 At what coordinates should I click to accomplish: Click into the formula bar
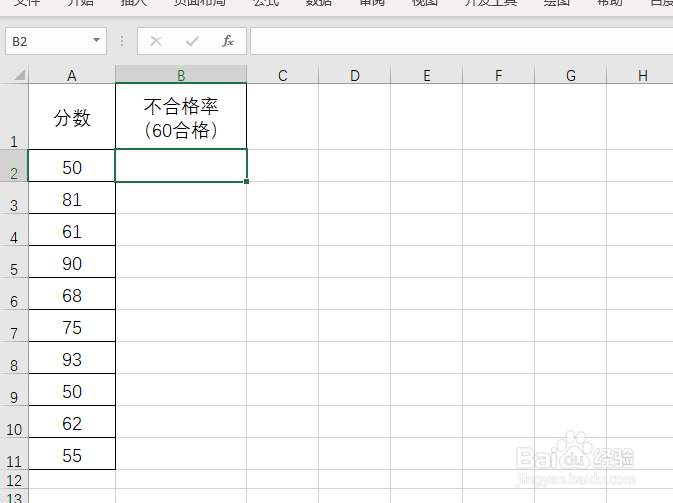(x=461, y=41)
